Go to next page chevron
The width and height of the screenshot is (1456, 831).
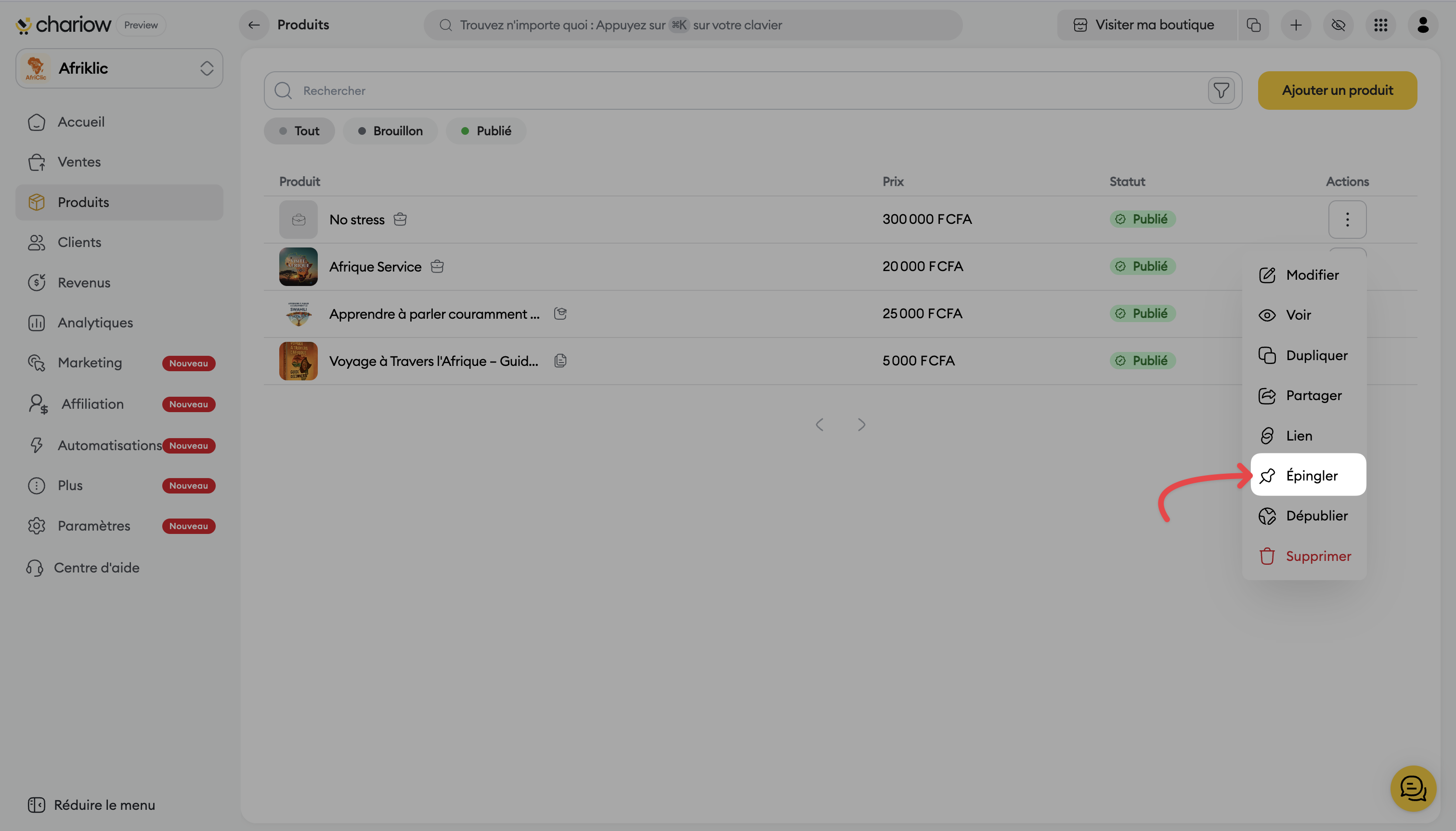point(861,425)
